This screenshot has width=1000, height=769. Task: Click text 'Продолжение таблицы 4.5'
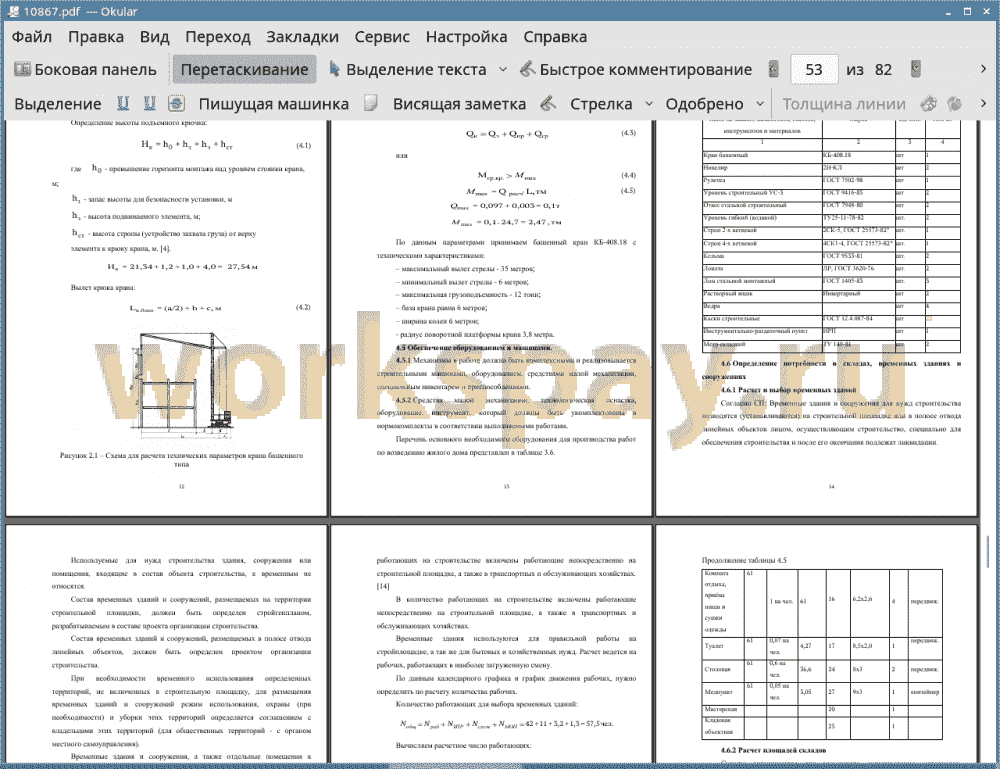pyautogui.click(x=744, y=560)
